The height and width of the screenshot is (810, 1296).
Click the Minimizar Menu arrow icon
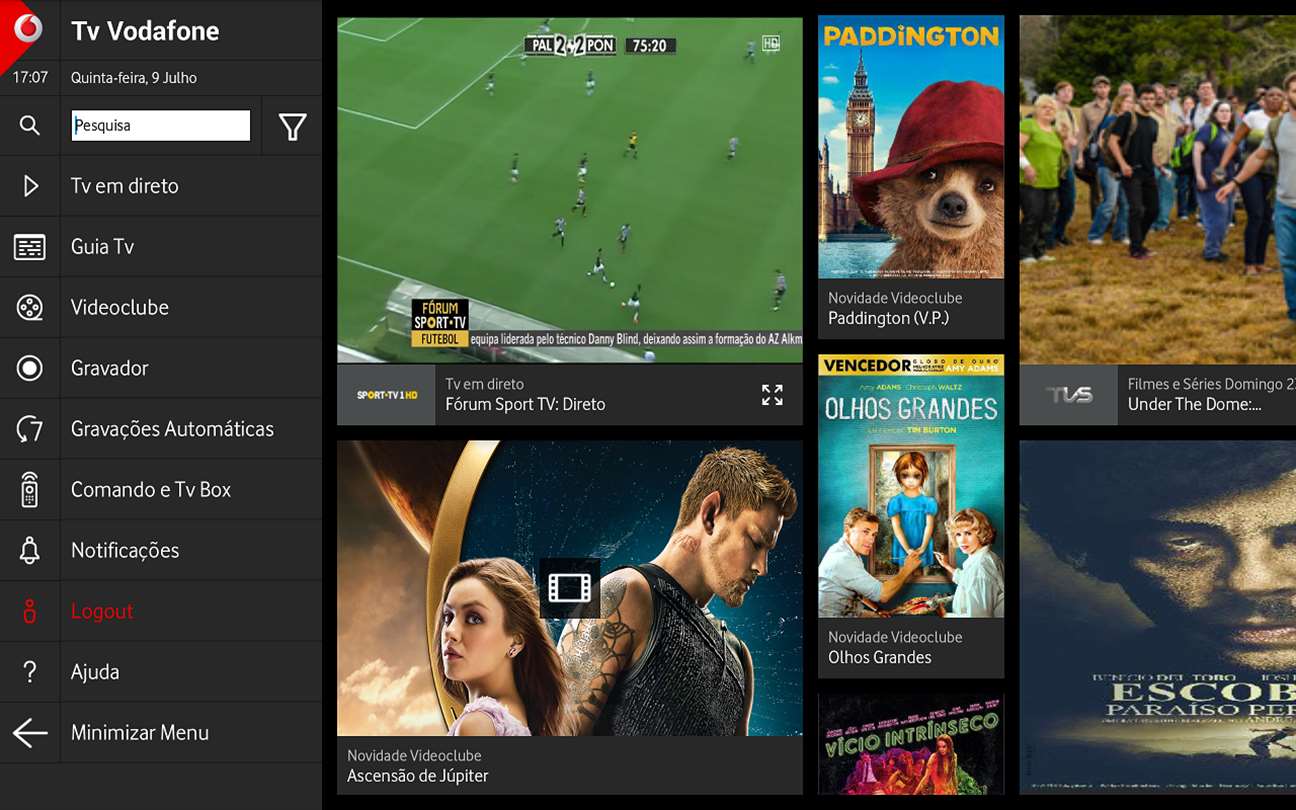(x=30, y=733)
